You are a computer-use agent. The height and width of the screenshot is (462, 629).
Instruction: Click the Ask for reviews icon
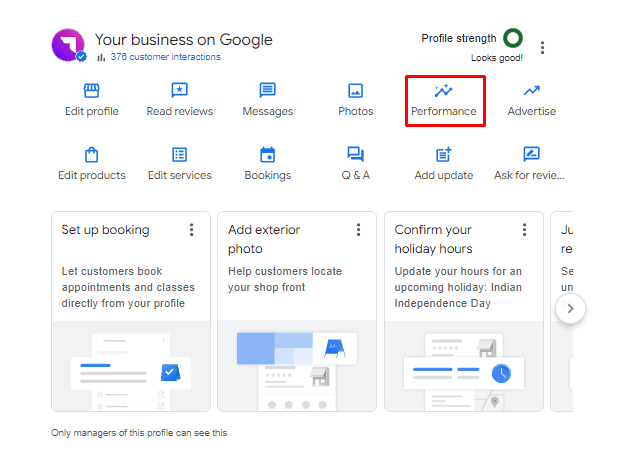532,154
